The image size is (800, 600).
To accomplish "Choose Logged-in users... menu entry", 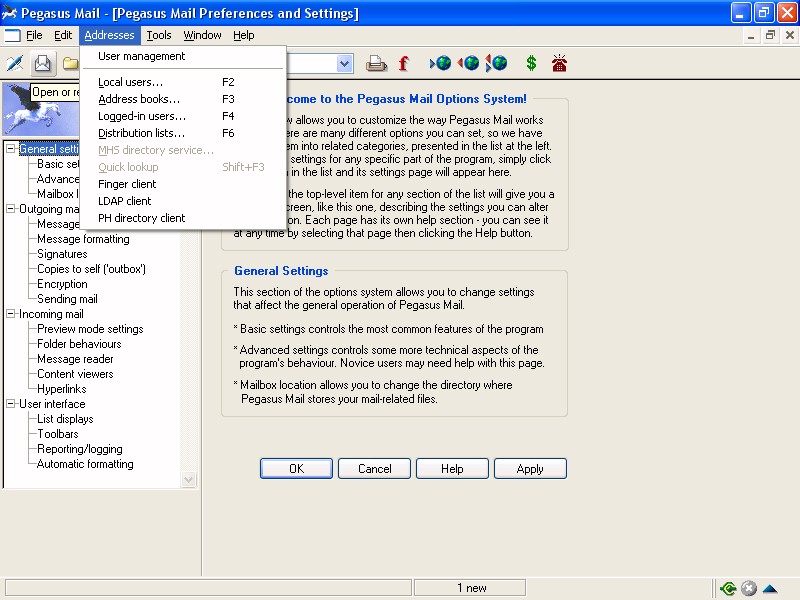I will 183,116.
